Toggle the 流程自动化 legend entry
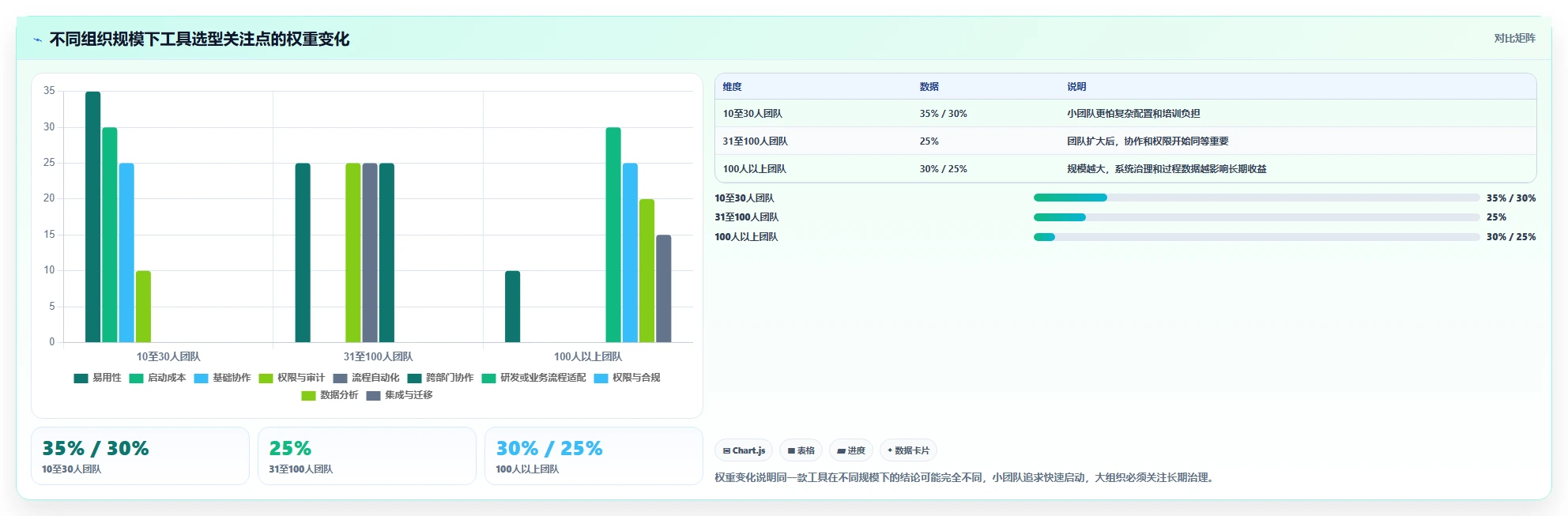Viewport: 1568px width, 516px height. pyautogui.click(x=366, y=378)
